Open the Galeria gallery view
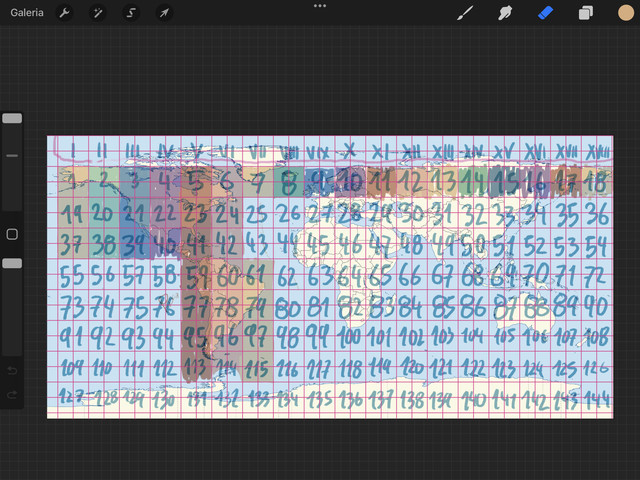The height and width of the screenshot is (480, 640). click(27, 13)
